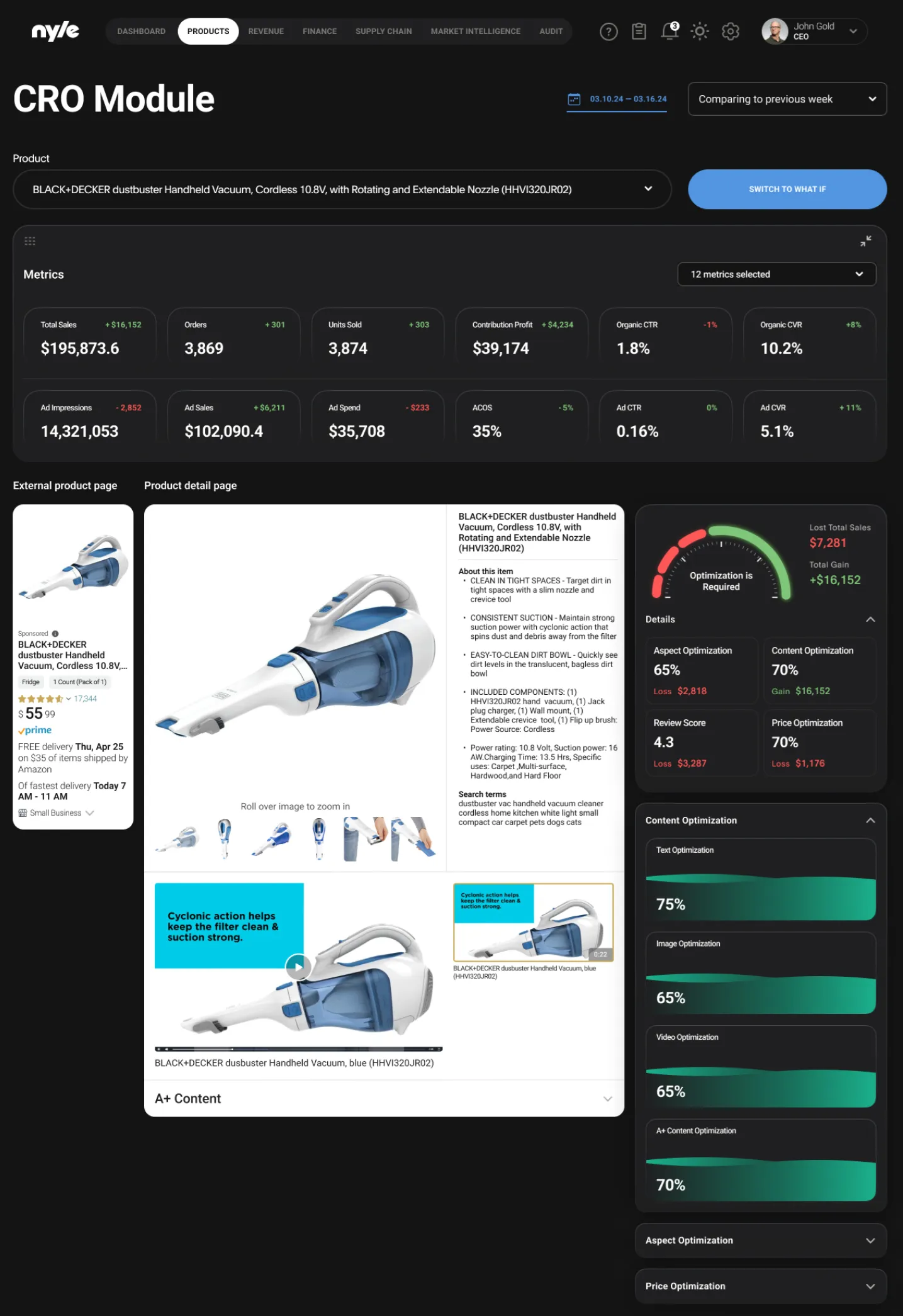Click the Review Score 4.3 detail card
The width and height of the screenshot is (903, 1316).
pyautogui.click(x=702, y=743)
